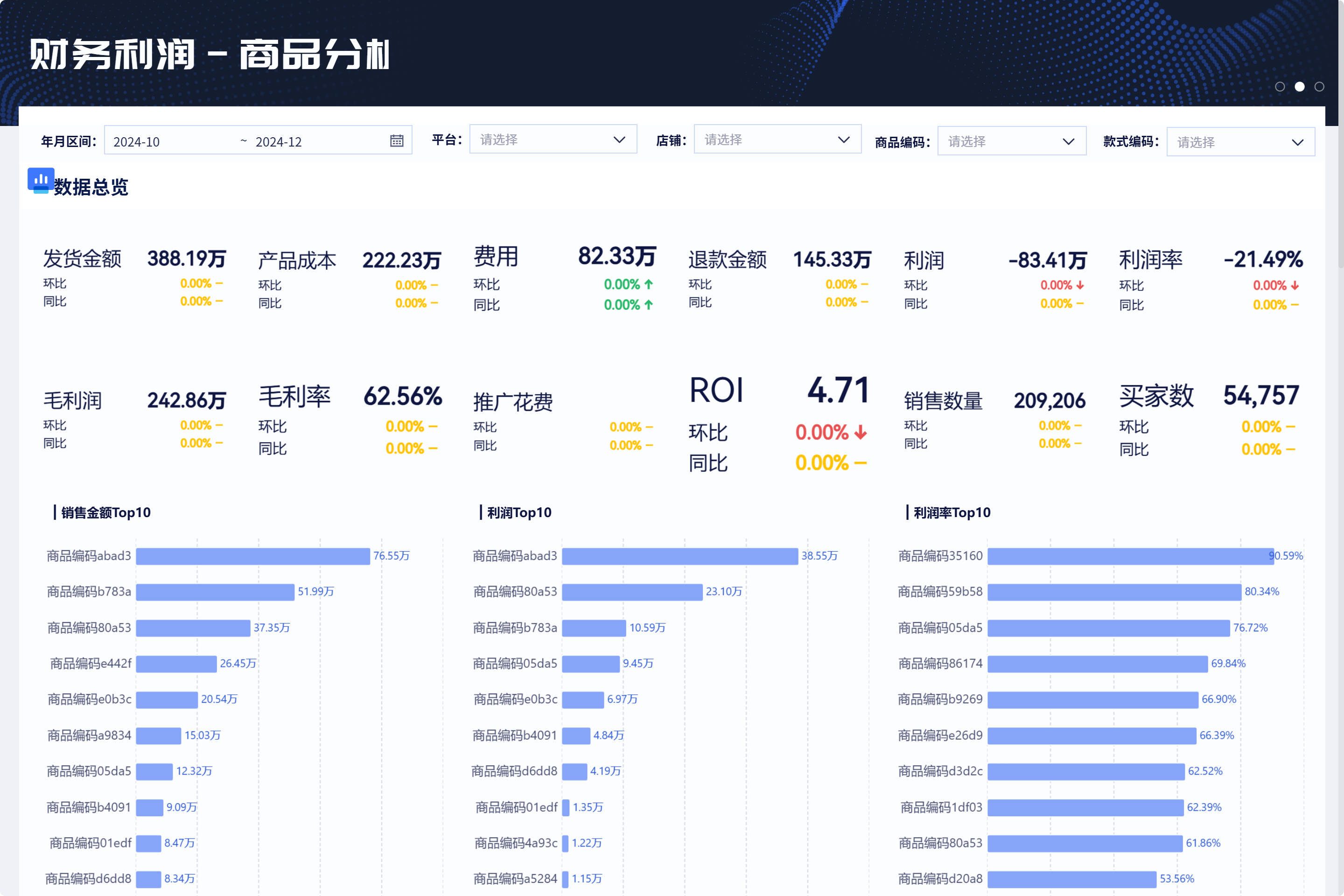Image resolution: width=1344 pixels, height=896 pixels.
Task: Select the second (active) carousel dot
Action: [x=1299, y=87]
